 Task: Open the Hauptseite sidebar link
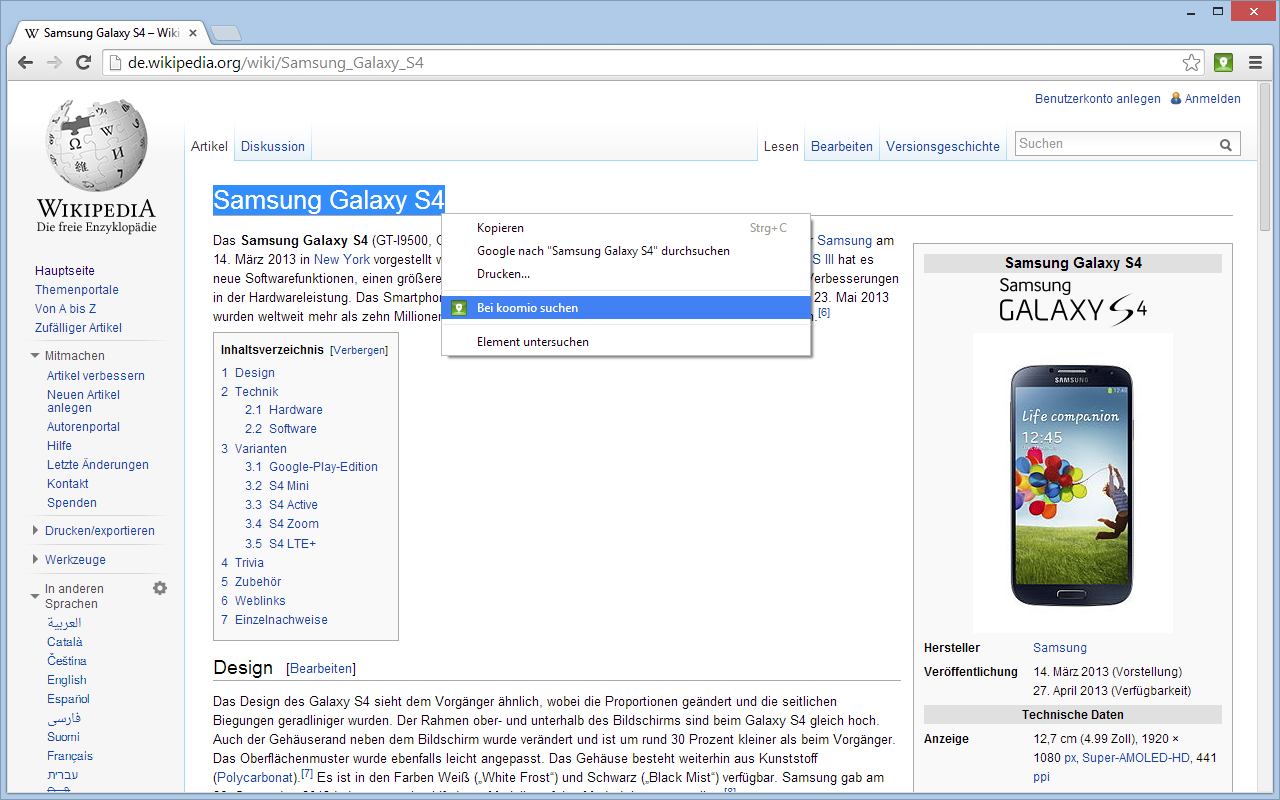(x=65, y=271)
